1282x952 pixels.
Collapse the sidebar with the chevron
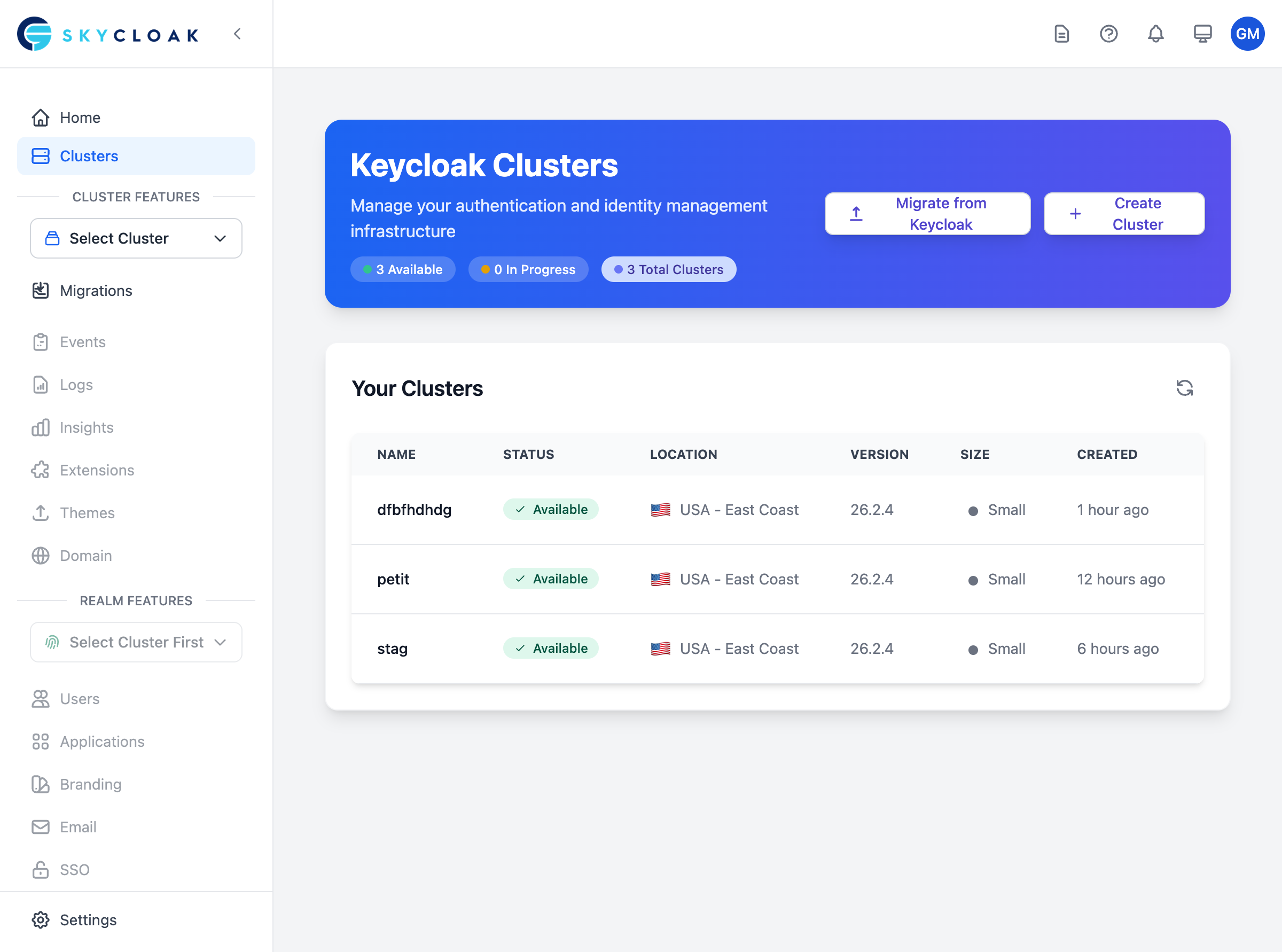point(237,34)
